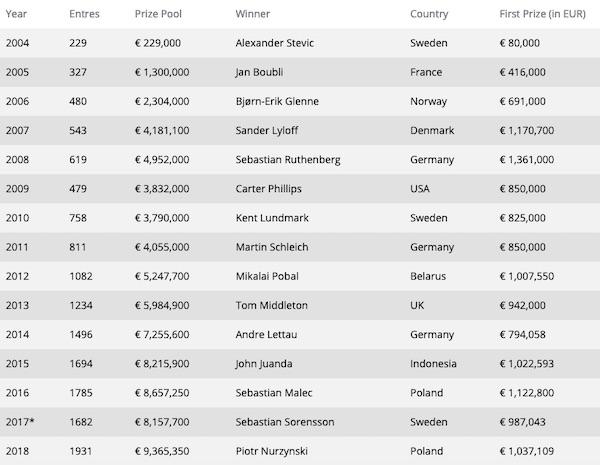This screenshot has width=600, height=465.
Task: Select the John Juanda winner cell
Action: pos(264,364)
